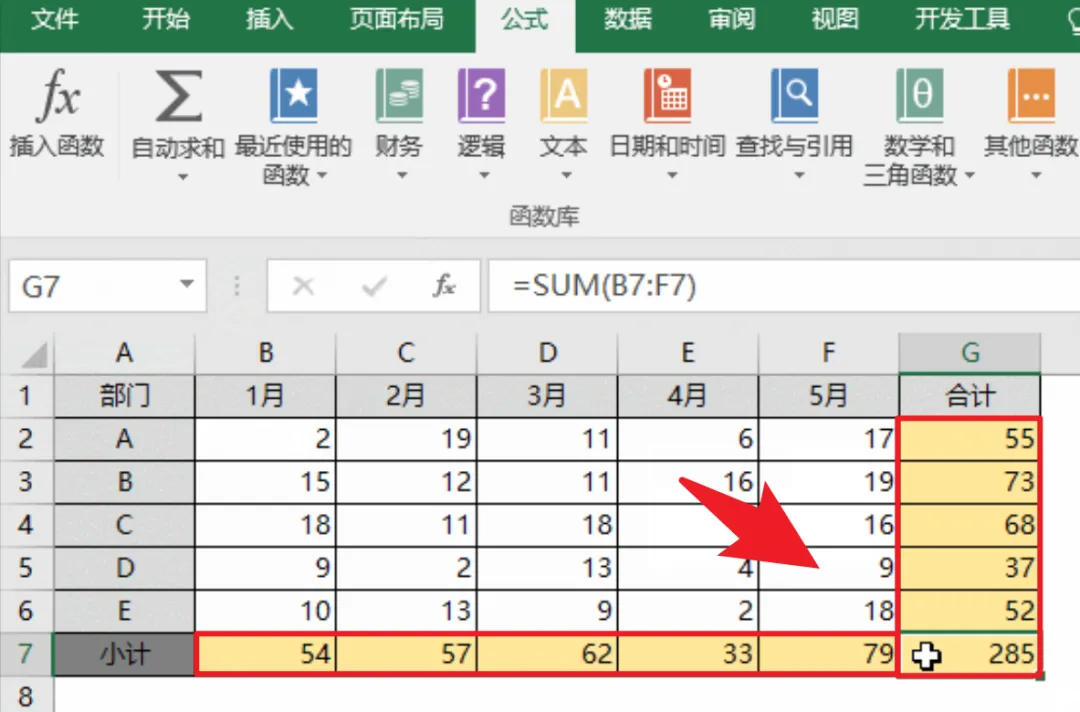1080x712 pixels.
Task: Expand the More Functions dropdown arrow
Action: 1036,176
